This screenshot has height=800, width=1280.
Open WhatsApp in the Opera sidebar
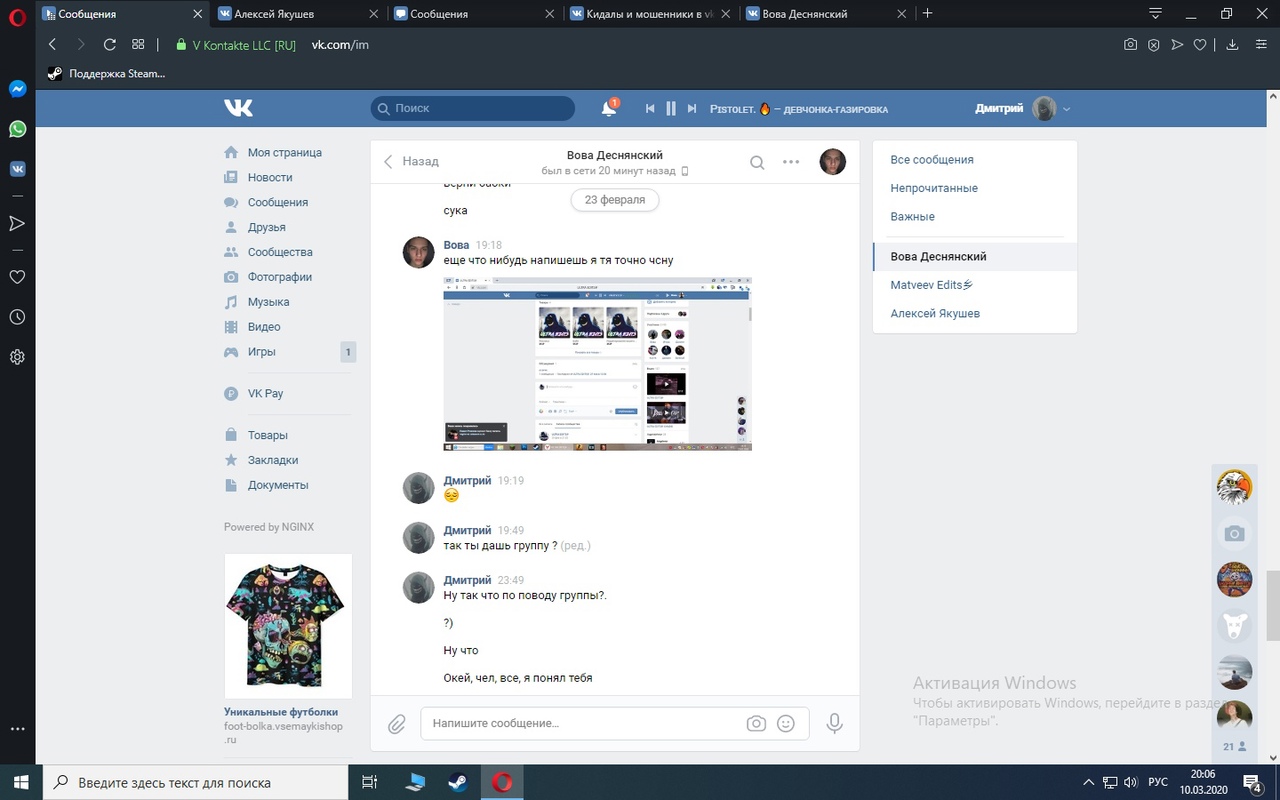[x=17, y=129]
